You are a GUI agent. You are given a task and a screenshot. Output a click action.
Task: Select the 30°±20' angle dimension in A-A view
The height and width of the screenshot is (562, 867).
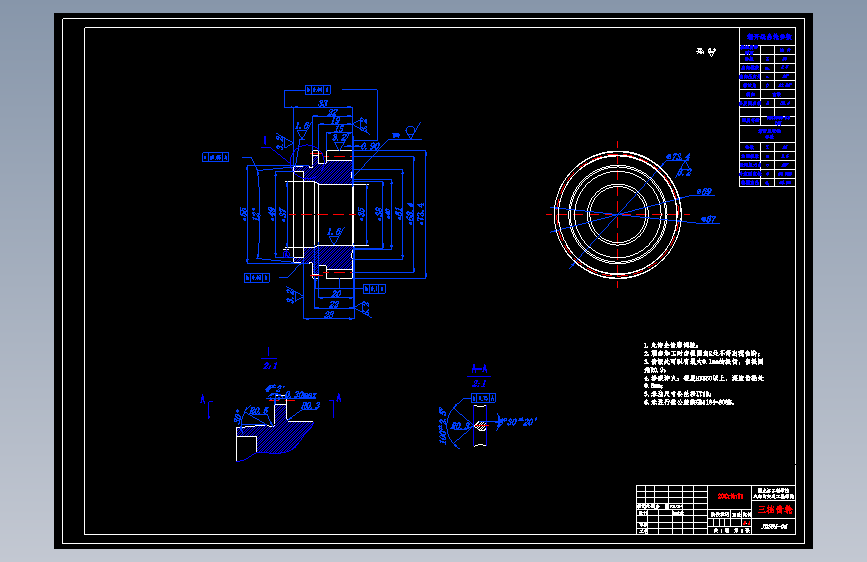pyautogui.click(x=520, y=422)
